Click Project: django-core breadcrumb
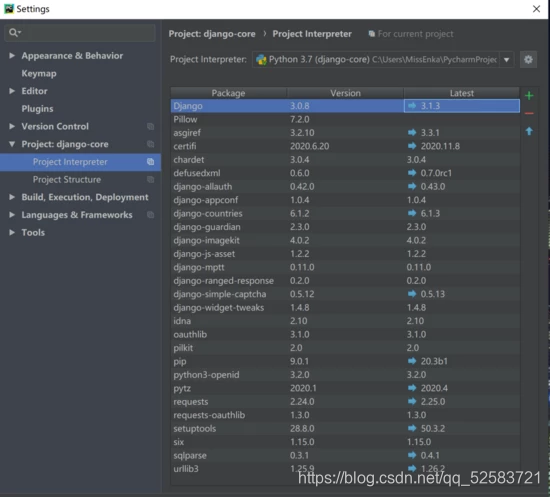 (212, 34)
